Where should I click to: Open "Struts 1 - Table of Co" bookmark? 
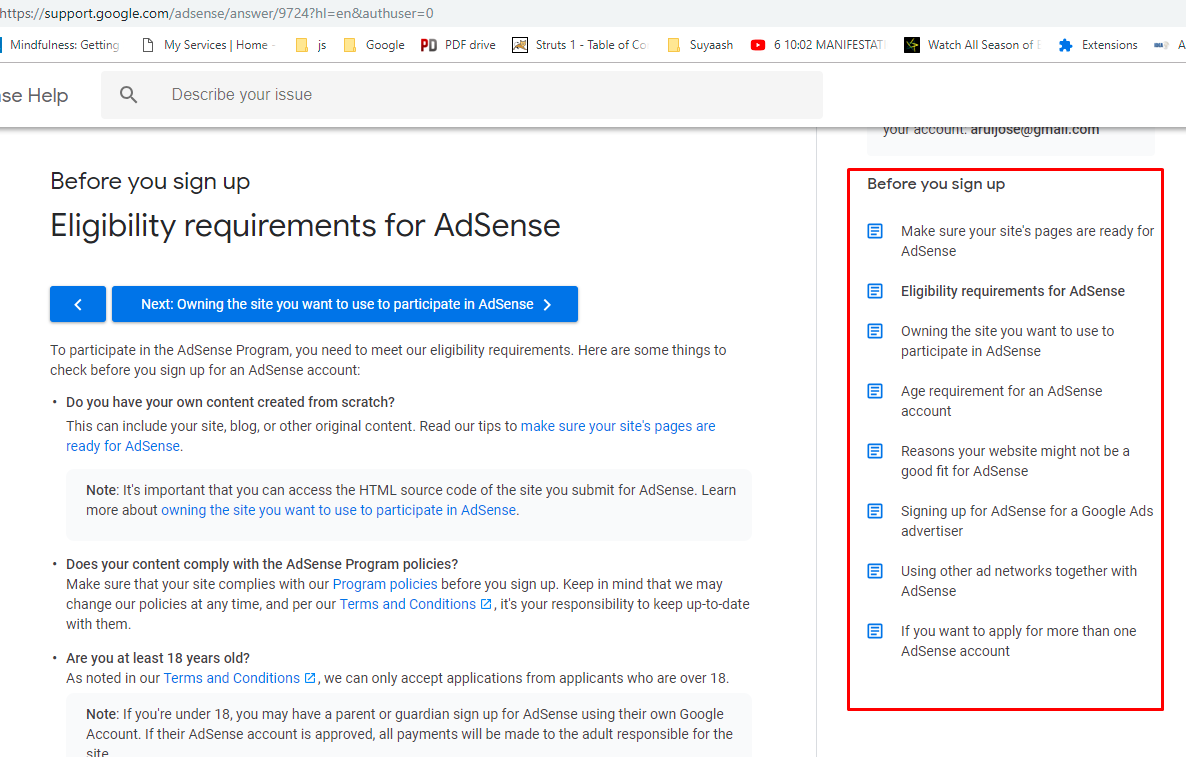pyautogui.click(x=581, y=45)
